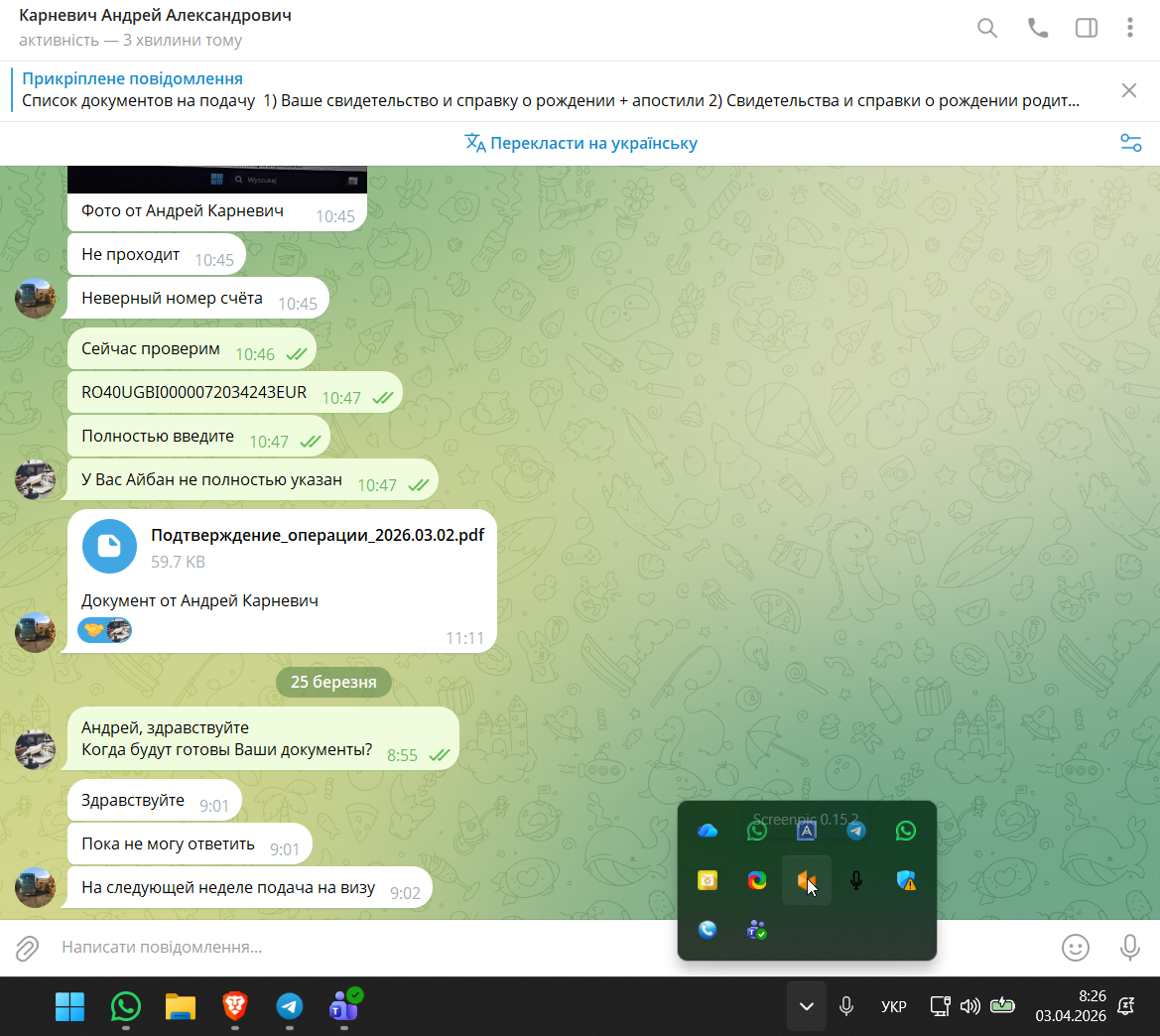The height and width of the screenshot is (1036, 1160).
Task: Click avatar beside Неверный номер счёта
Action: (x=36, y=299)
